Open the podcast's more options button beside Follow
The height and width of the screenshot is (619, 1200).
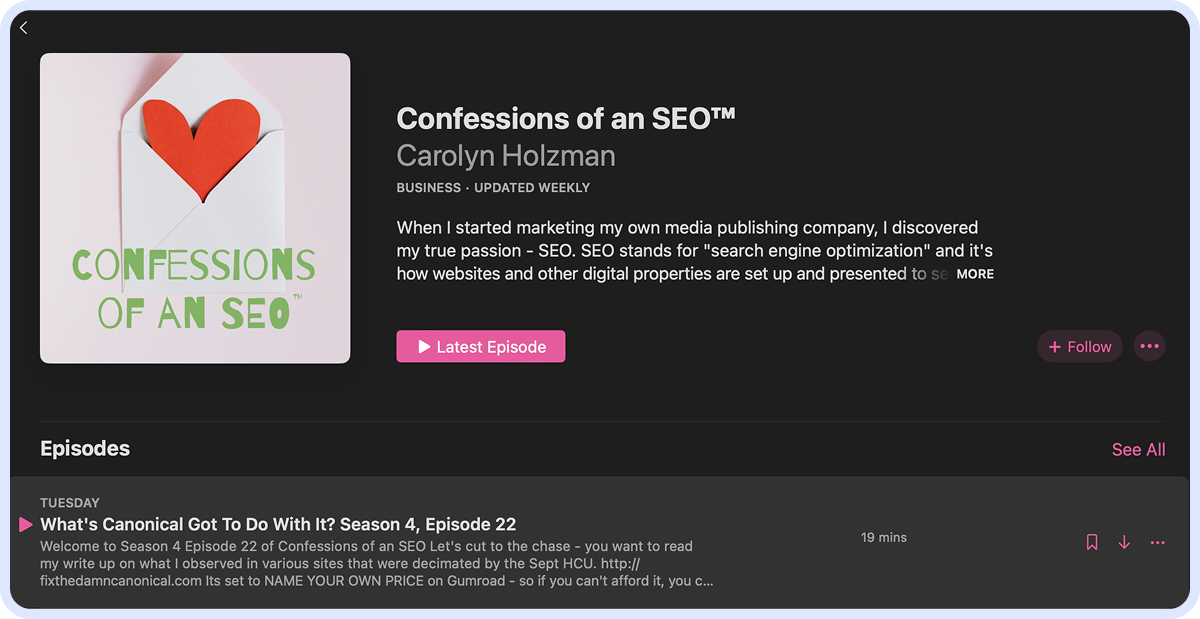pyautogui.click(x=1149, y=347)
